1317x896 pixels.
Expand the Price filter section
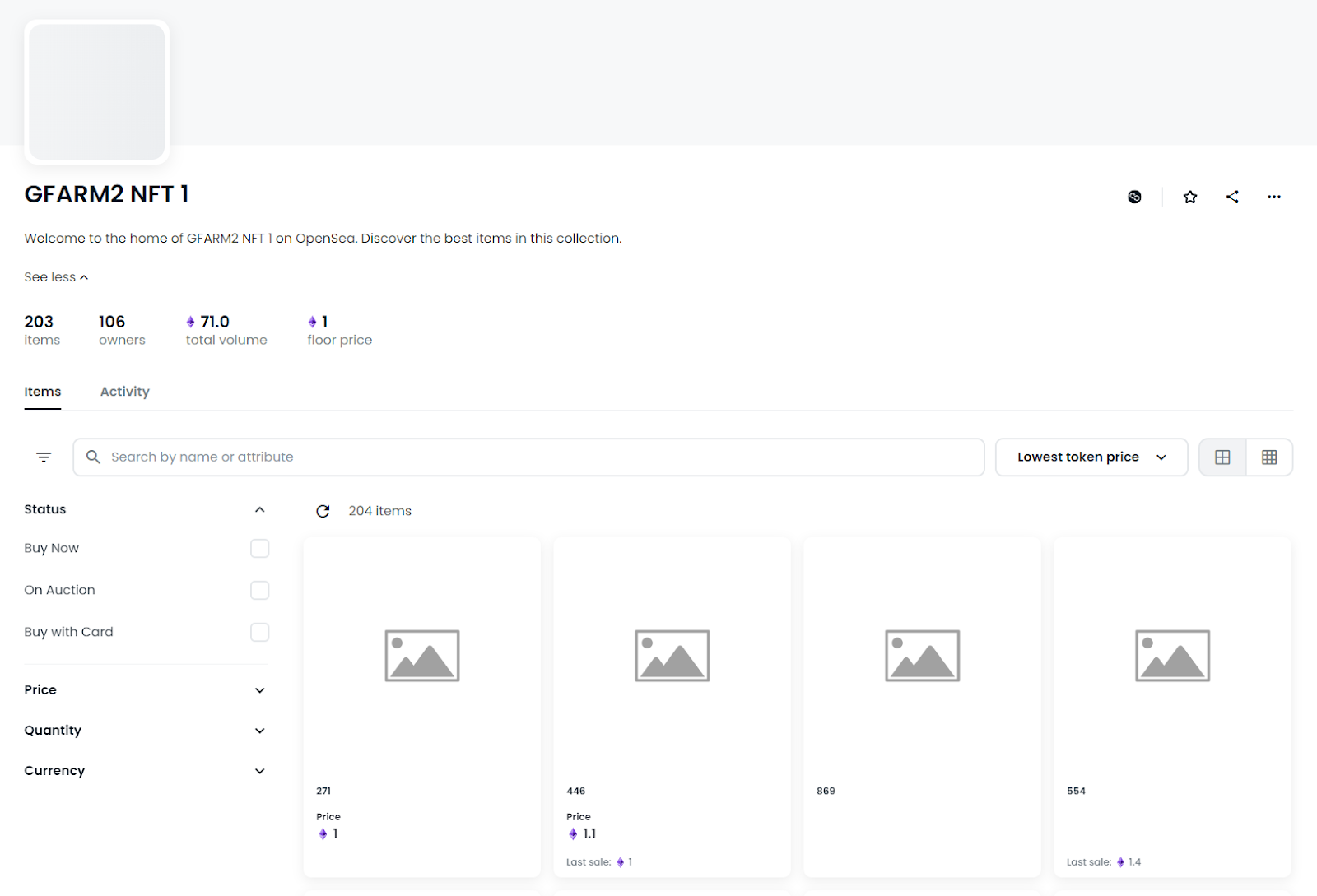146,689
